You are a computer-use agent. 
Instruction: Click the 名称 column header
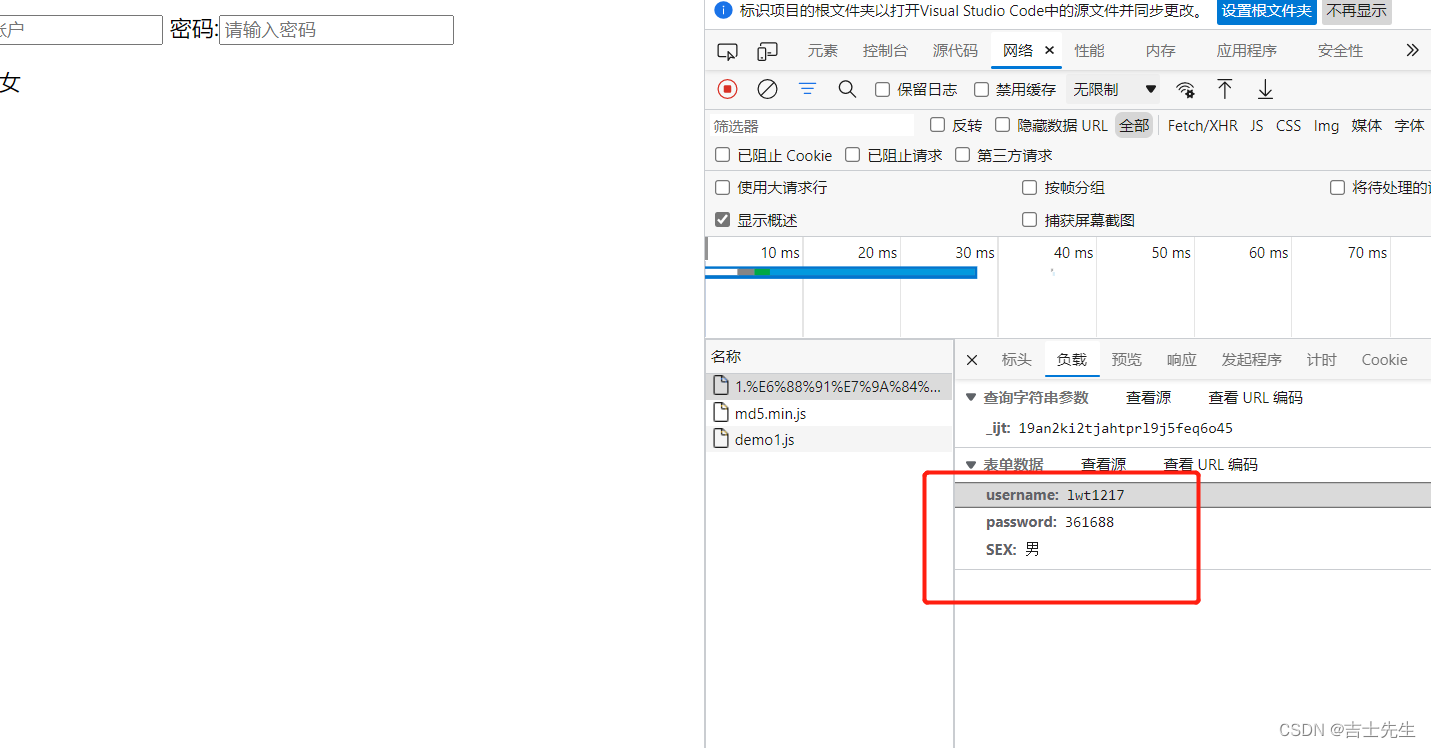(x=829, y=356)
